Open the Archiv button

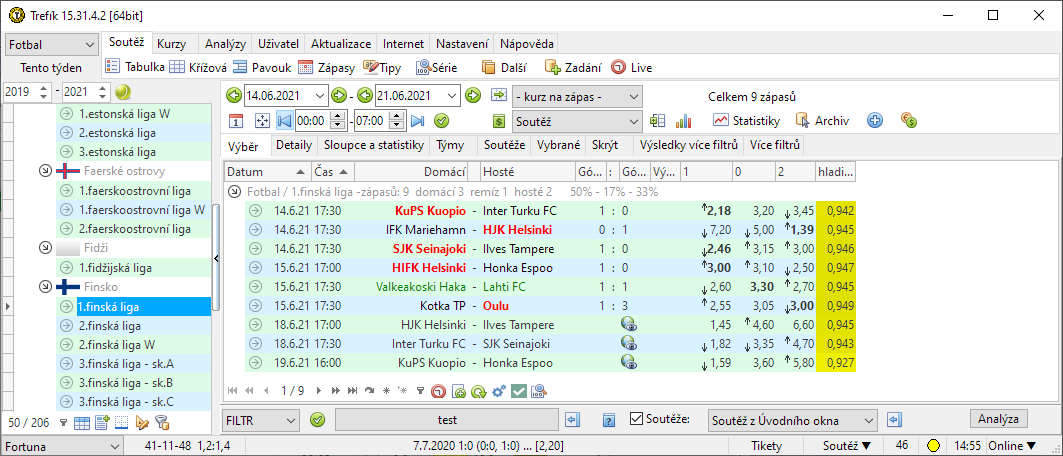[822, 121]
